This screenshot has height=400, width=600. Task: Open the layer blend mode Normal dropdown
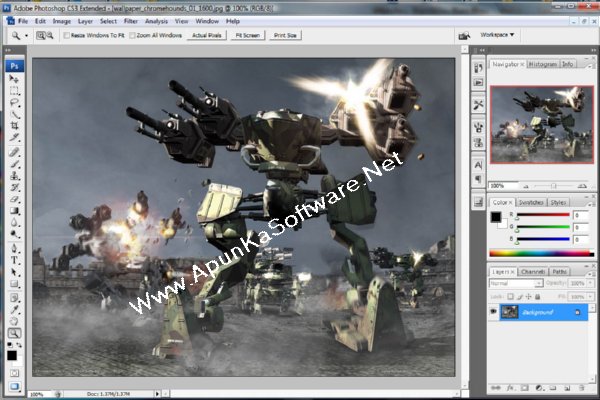(x=516, y=283)
